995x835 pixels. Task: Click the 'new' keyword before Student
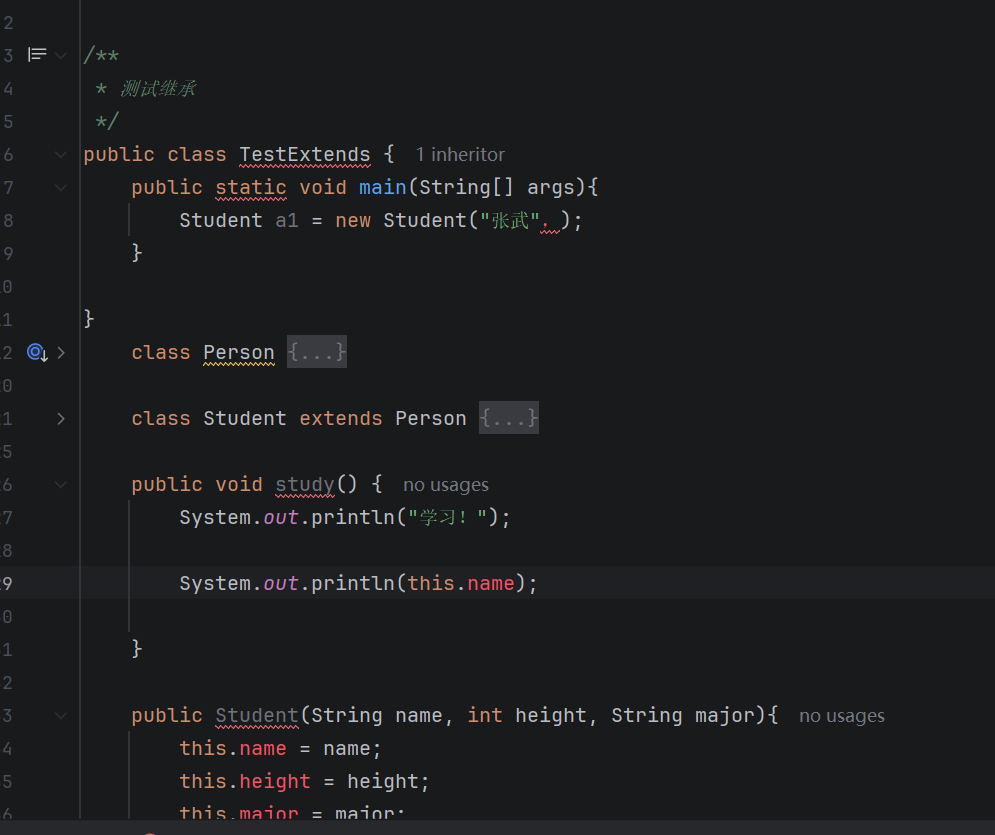coord(353,221)
